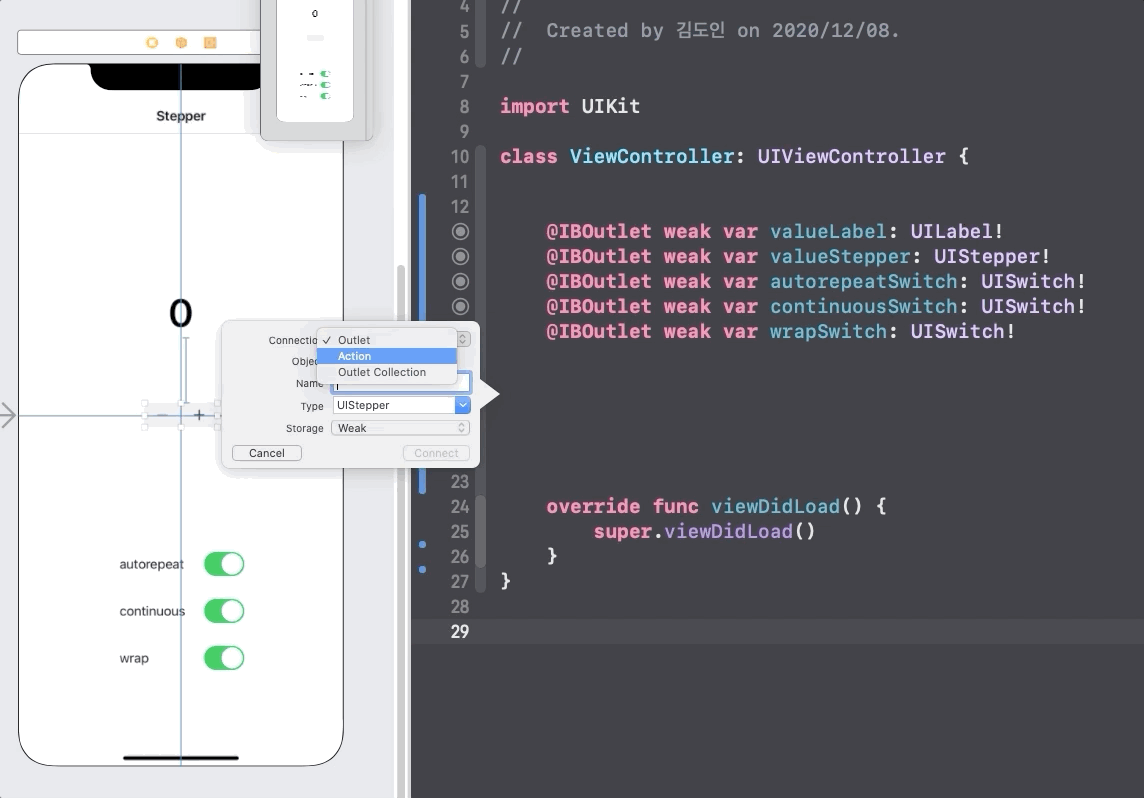
Task: Click the Created by comment on line 5
Action: point(700,31)
